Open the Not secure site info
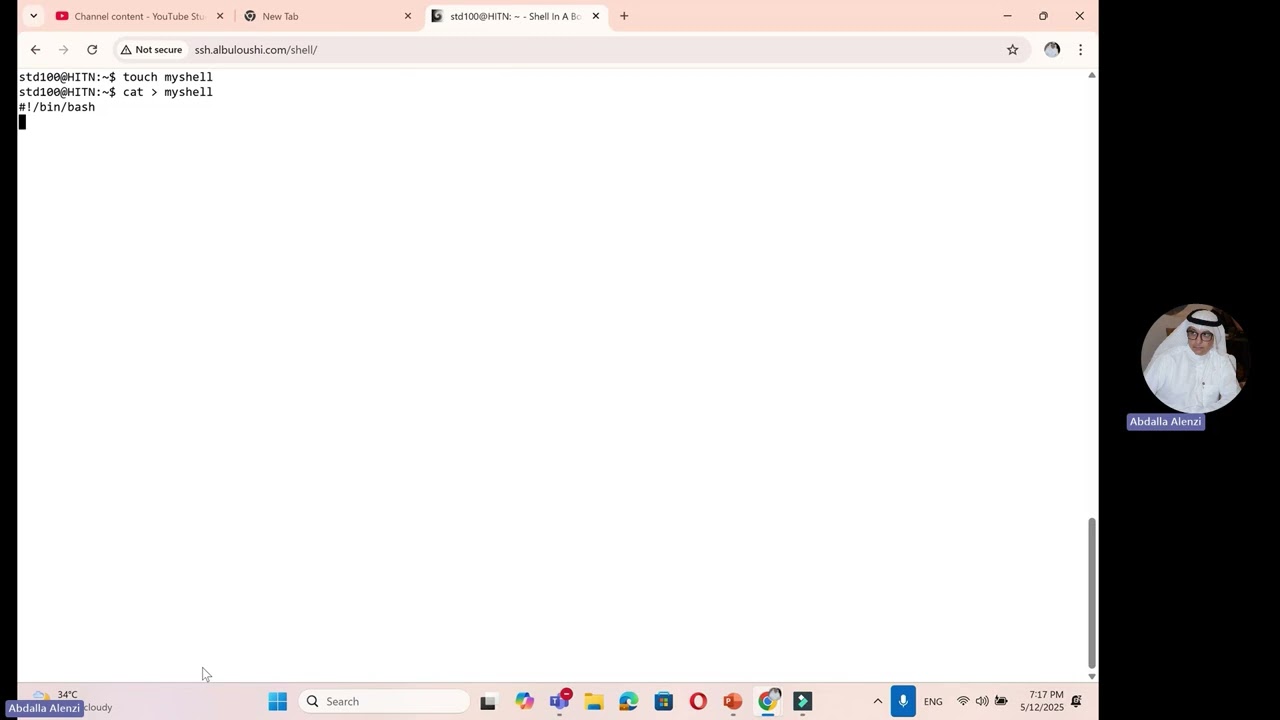The image size is (1280, 720). point(151,49)
